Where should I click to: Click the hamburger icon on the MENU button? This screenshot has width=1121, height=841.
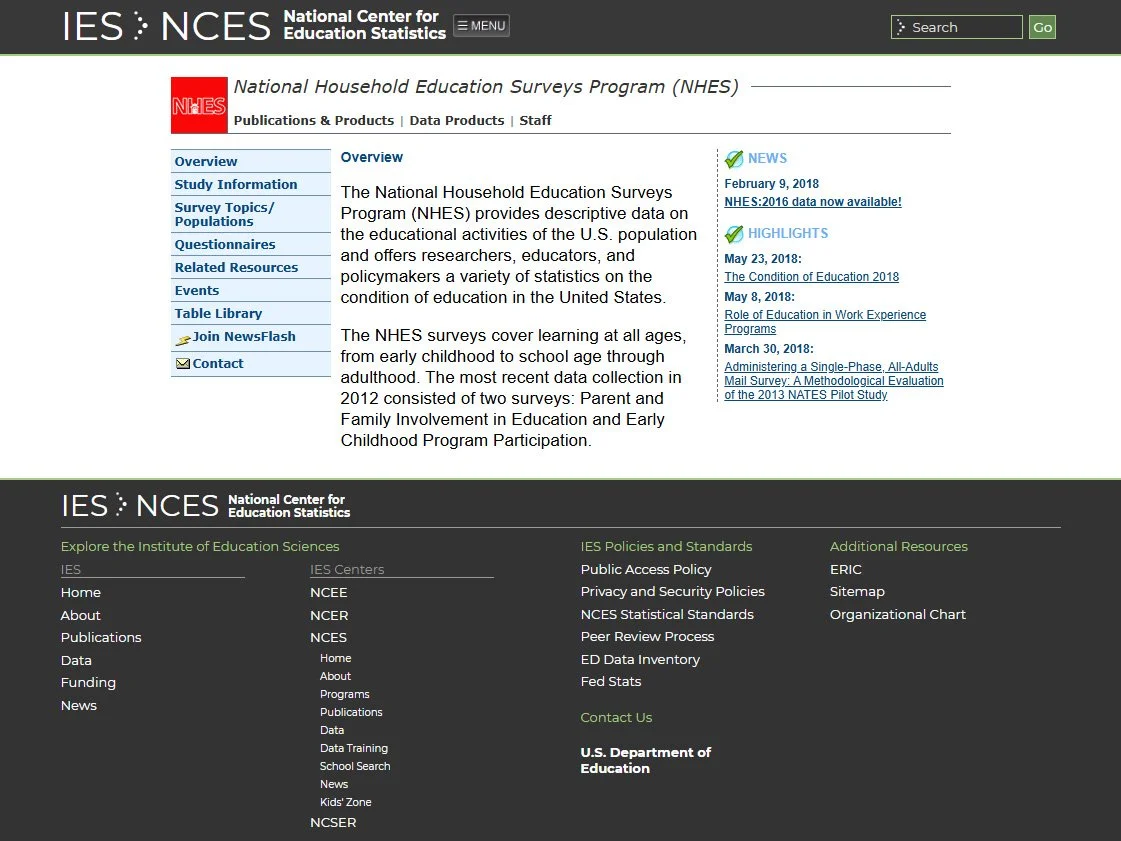coord(462,26)
